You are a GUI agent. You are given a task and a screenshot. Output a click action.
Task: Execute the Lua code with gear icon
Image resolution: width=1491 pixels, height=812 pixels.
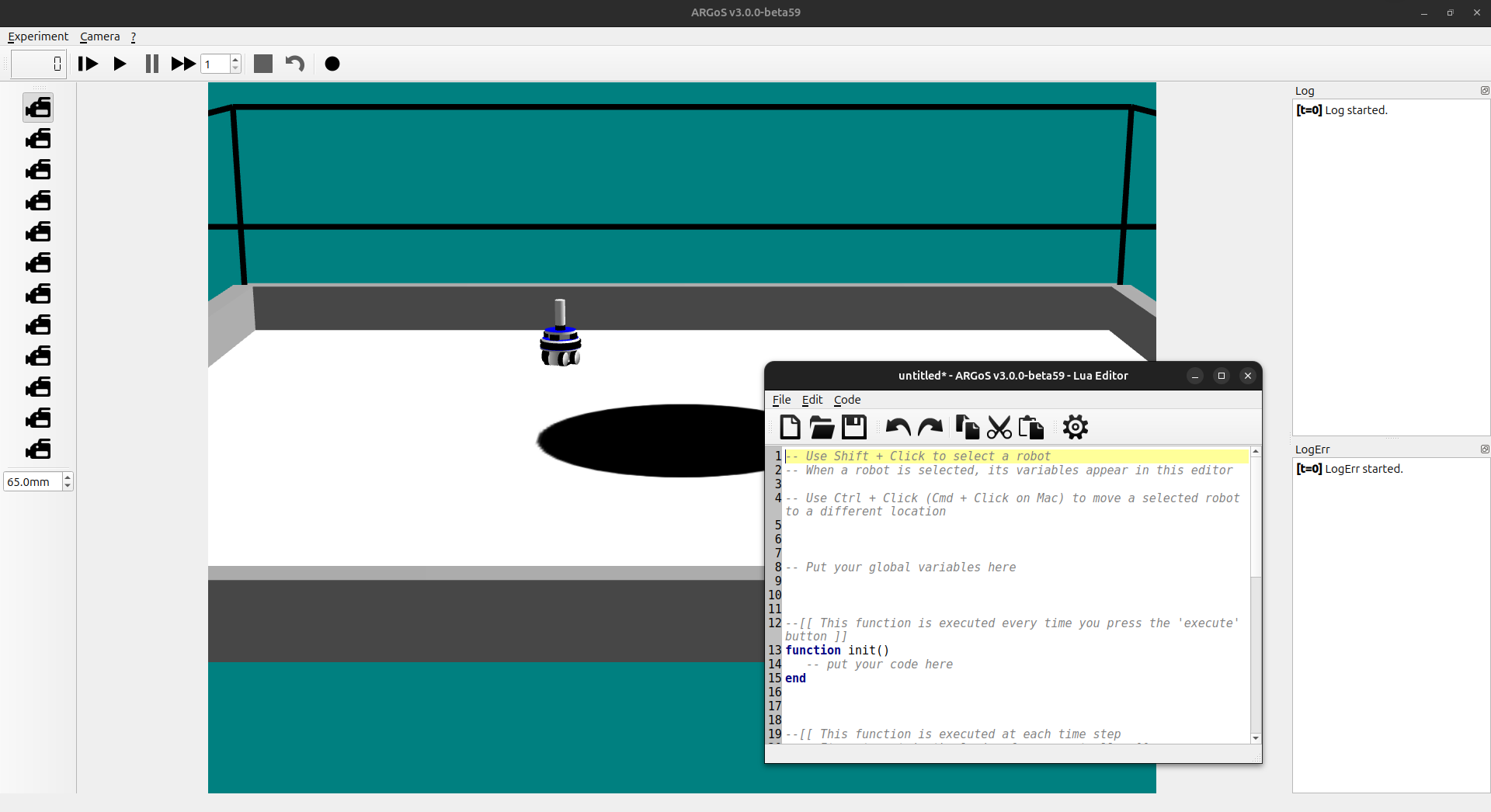coord(1076,427)
